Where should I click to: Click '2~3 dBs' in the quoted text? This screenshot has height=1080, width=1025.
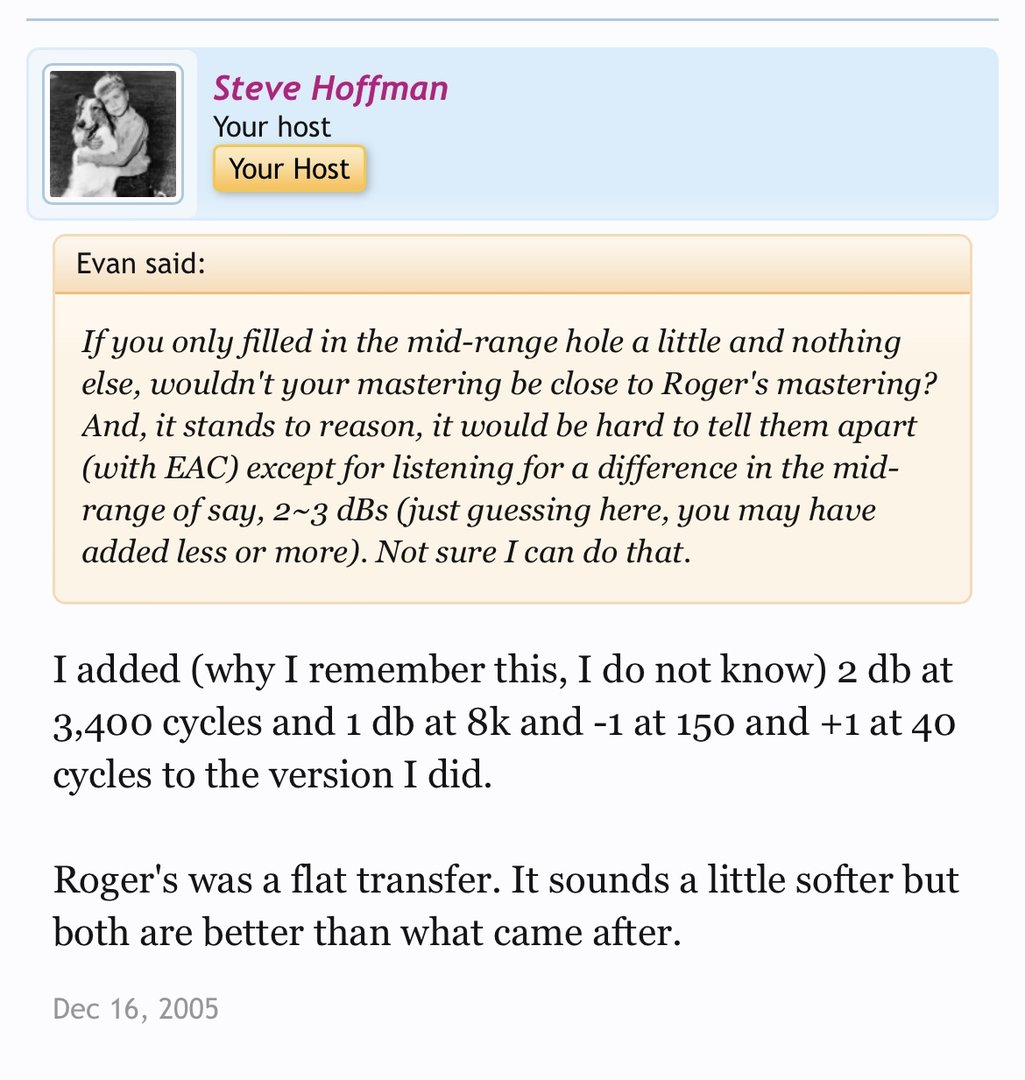pyautogui.click(x=326, y=510)
